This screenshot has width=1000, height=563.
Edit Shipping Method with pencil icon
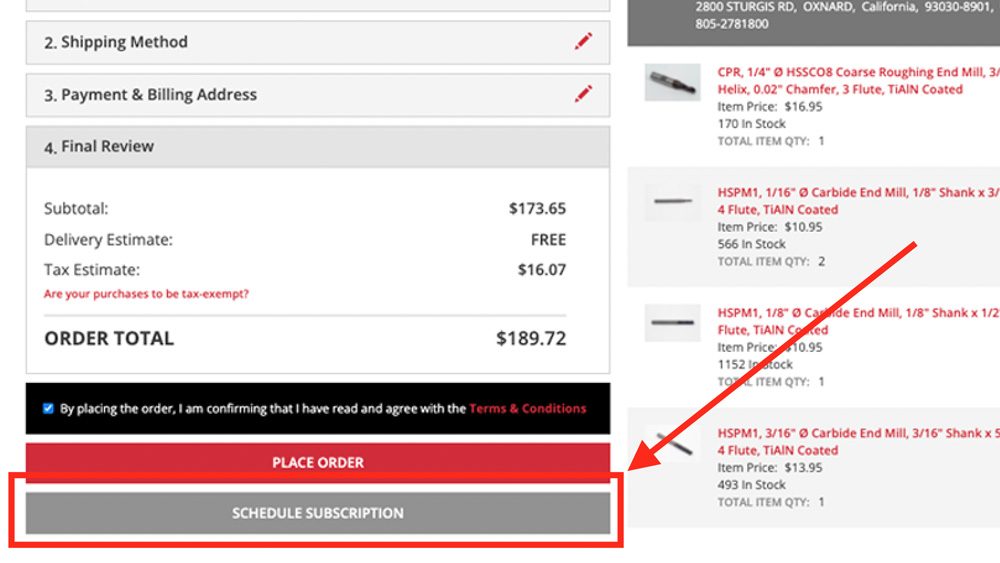click(x=583, y=41)
